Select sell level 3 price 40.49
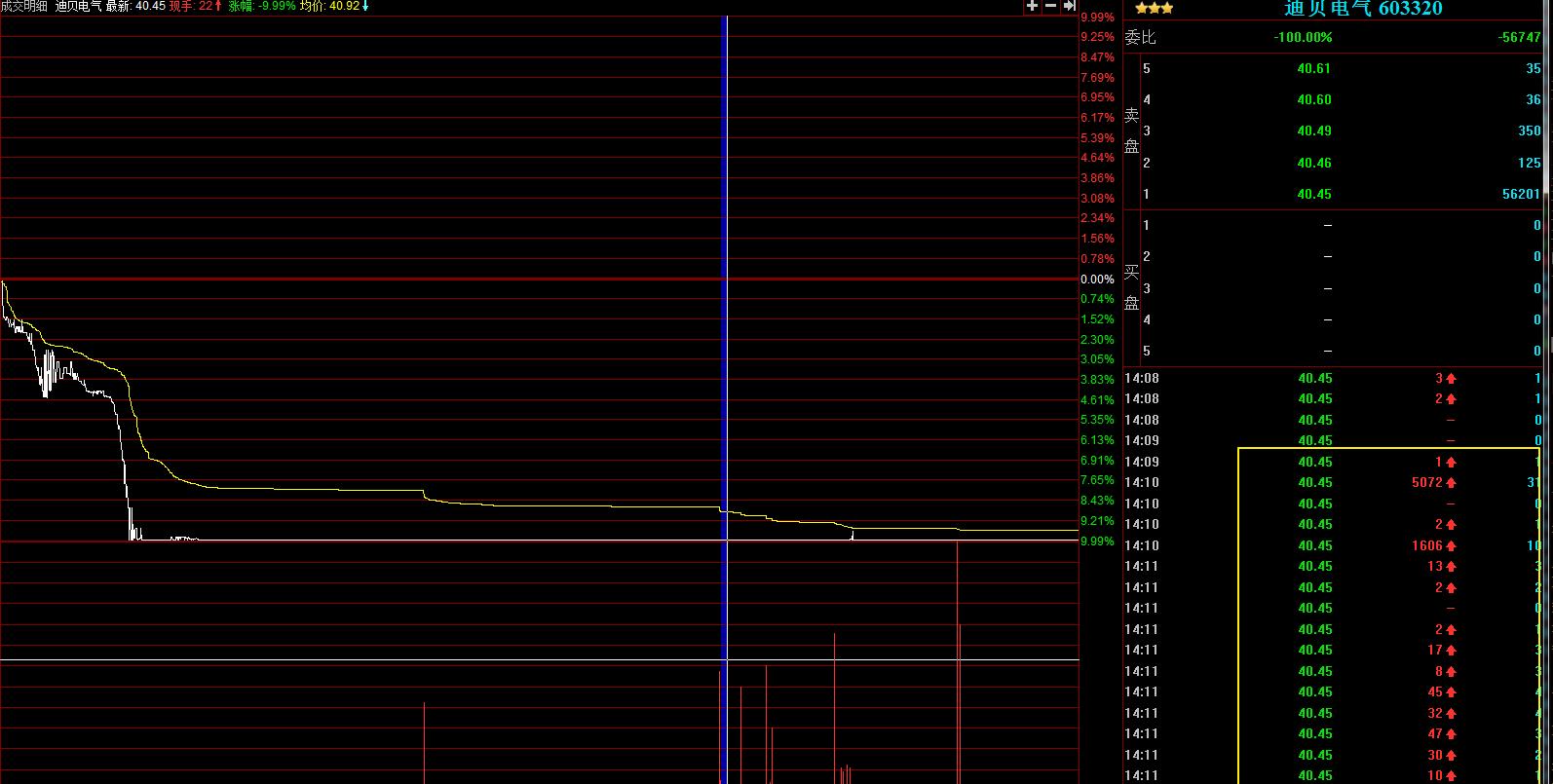 point(1313,131)
